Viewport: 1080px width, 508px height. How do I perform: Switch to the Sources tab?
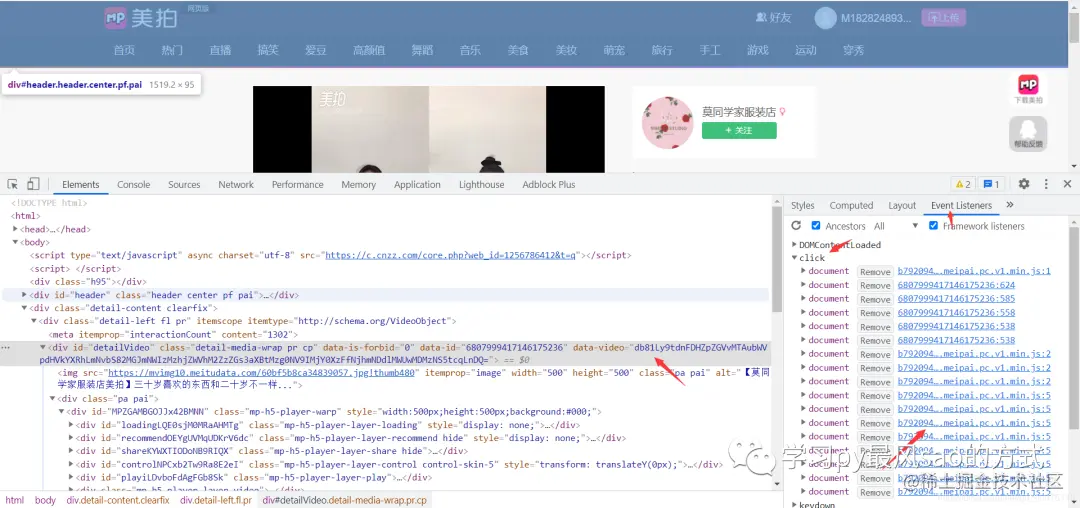tap(184, 184)
